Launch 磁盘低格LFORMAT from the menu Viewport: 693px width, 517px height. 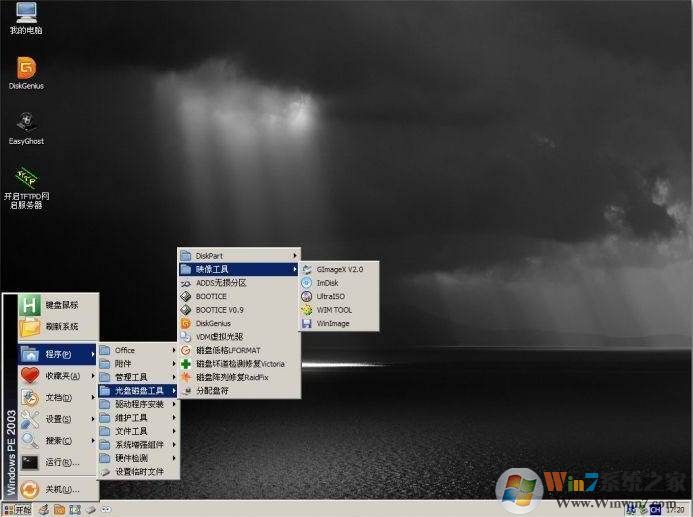pos(239,350)
